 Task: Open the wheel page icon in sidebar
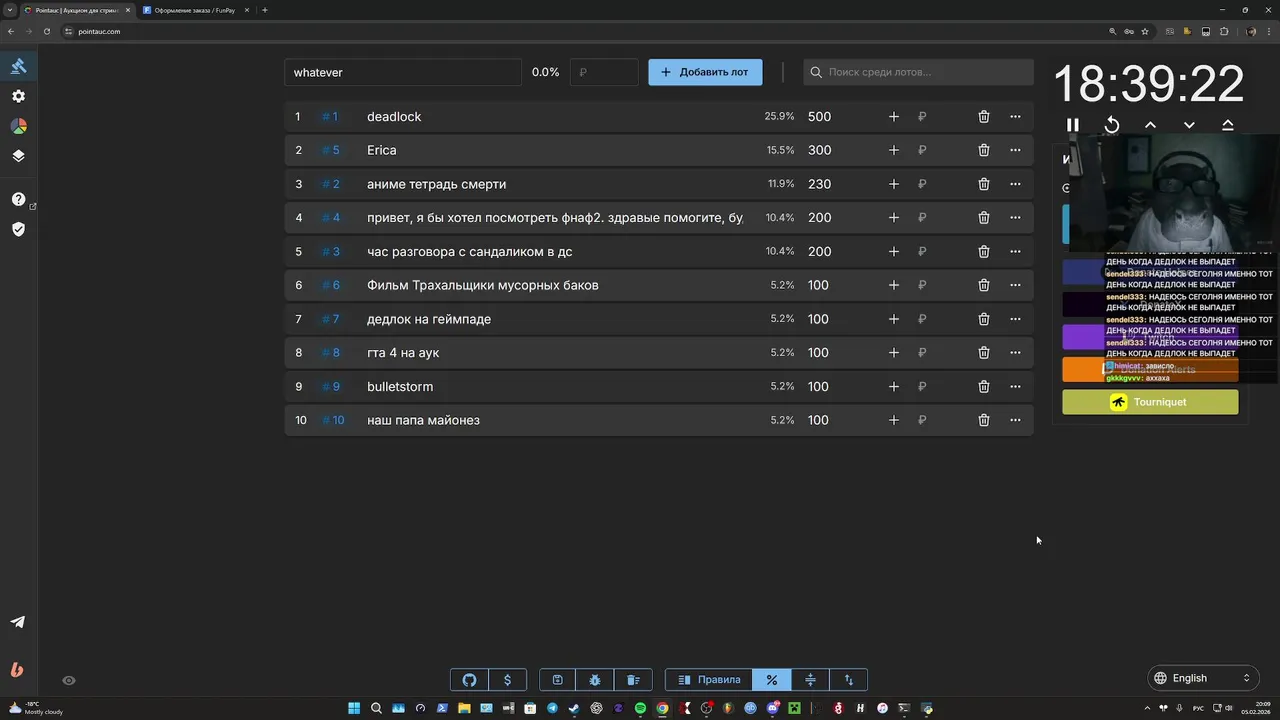[x=18, y=126]
